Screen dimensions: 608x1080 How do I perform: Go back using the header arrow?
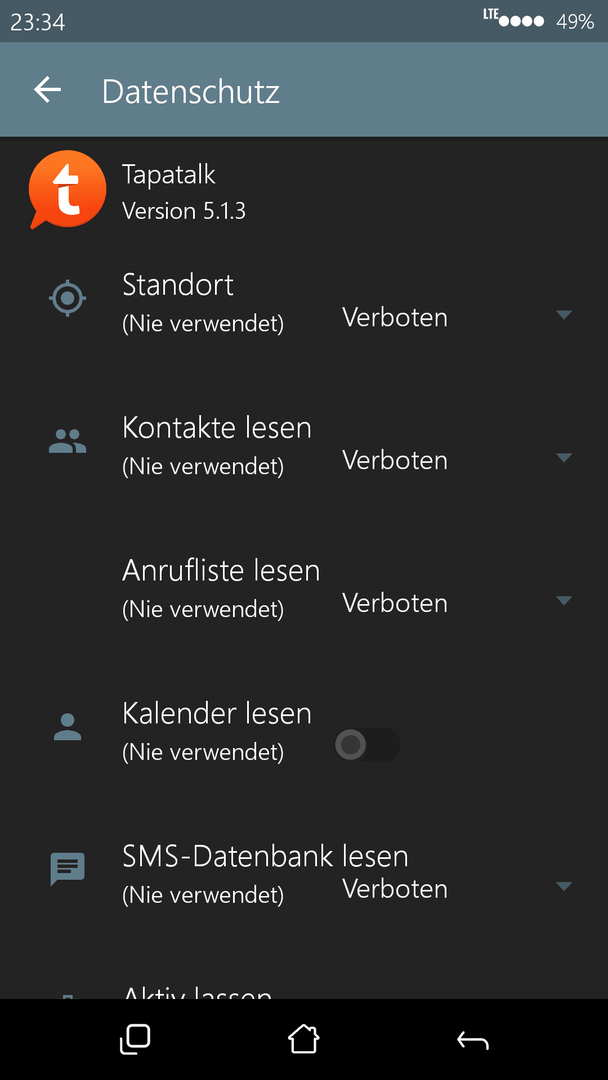tap(48, 90)
